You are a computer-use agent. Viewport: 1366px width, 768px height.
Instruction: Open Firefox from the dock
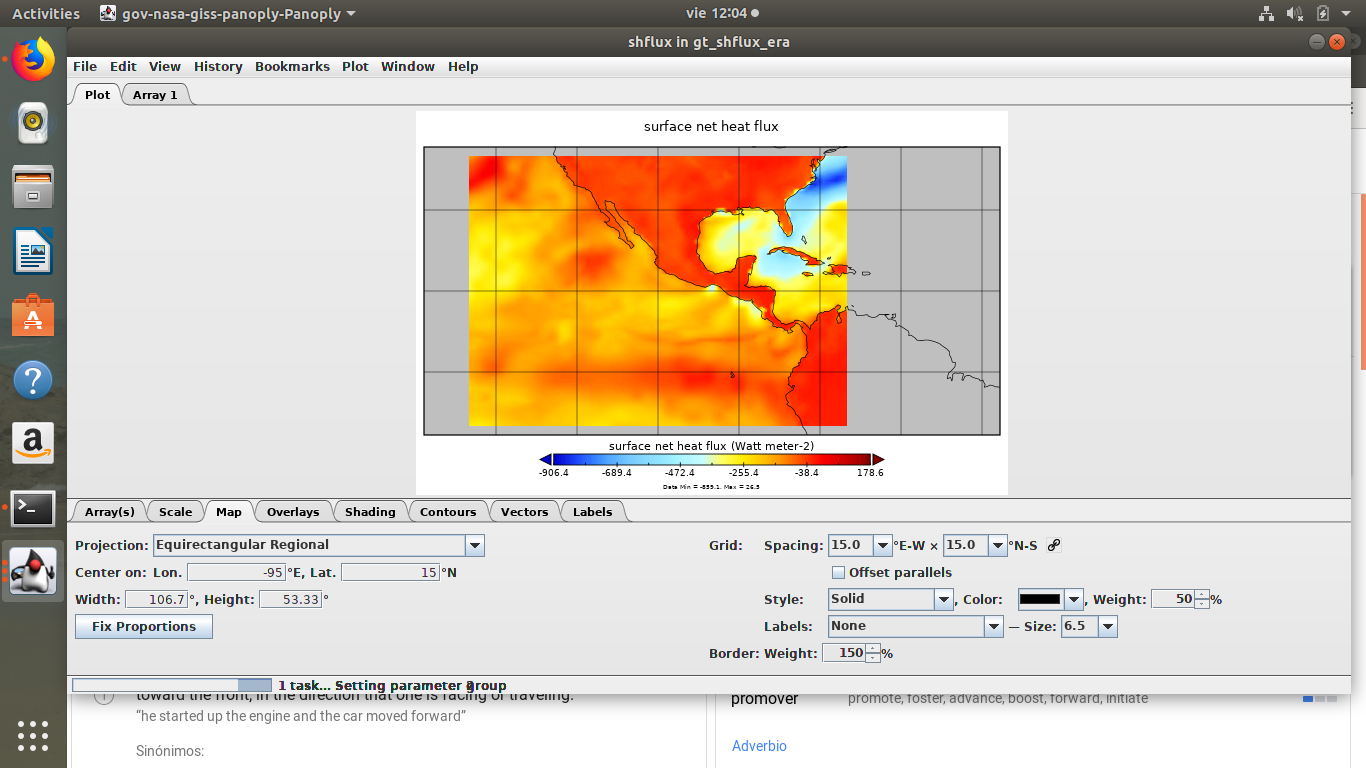point(33,60)
